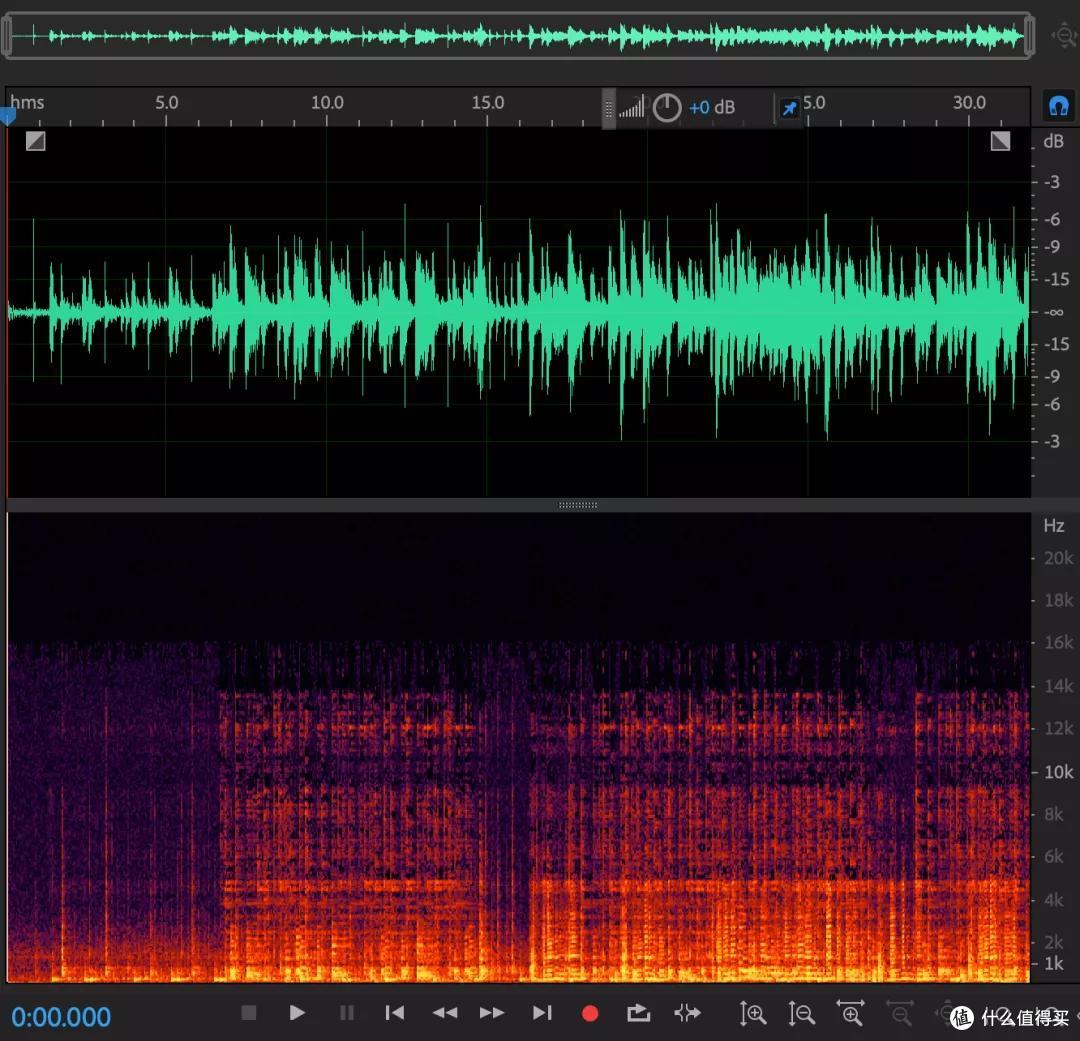Toggle Loop Playback icon
Screen dimensions: 1080x1041
pyautogui.click(x=638, y=1013)
